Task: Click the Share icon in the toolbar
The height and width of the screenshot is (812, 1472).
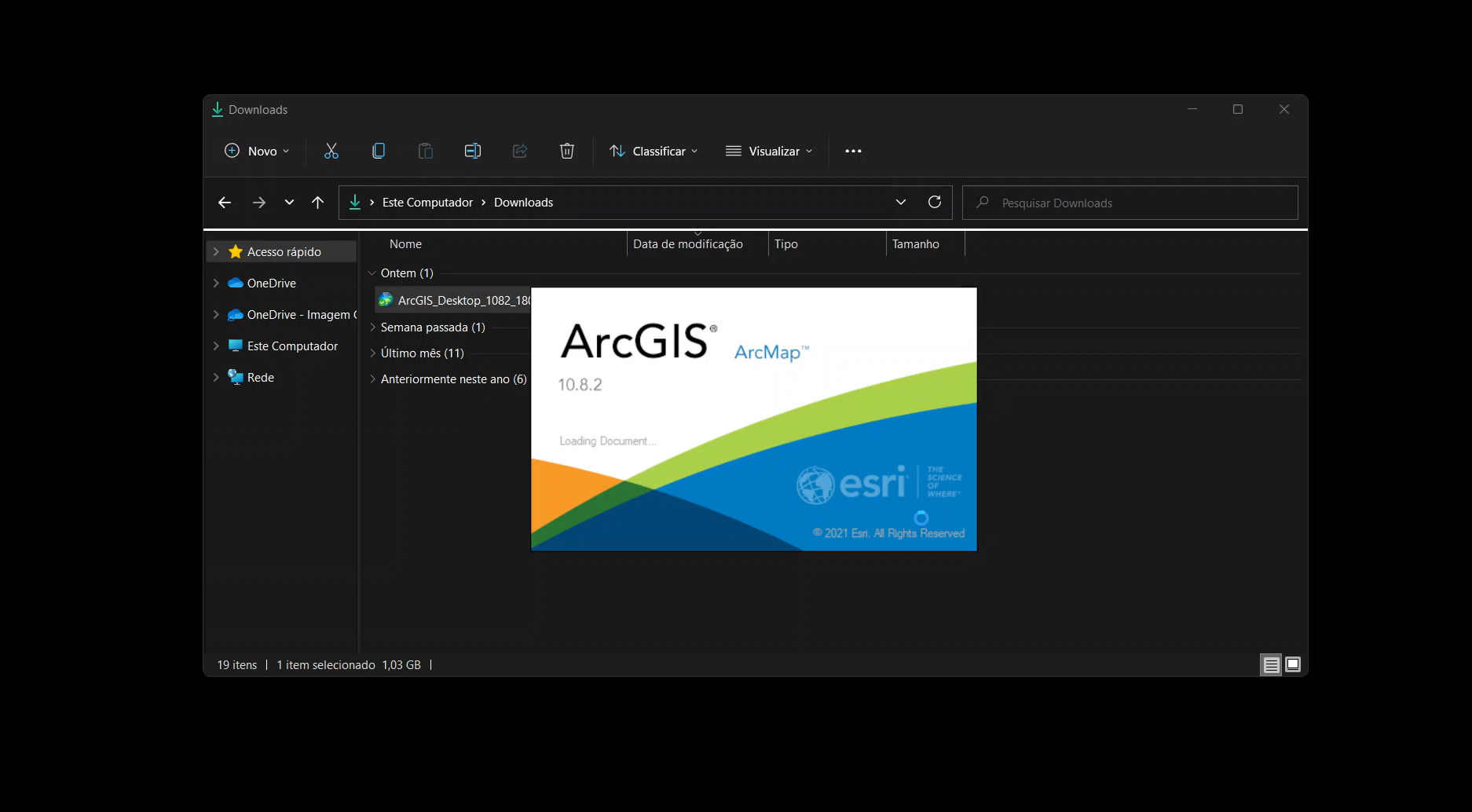Action: (x=519, y=151)
